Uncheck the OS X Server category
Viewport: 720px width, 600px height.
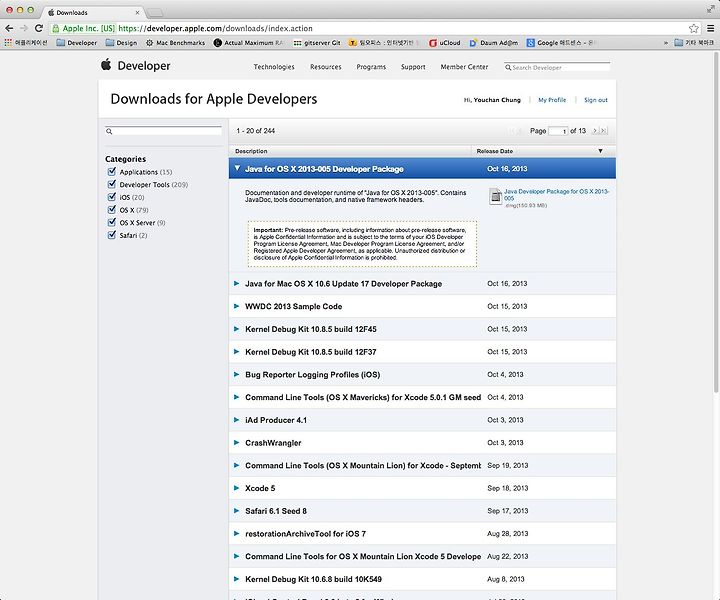pyautogui.click(x=112, y=222)
